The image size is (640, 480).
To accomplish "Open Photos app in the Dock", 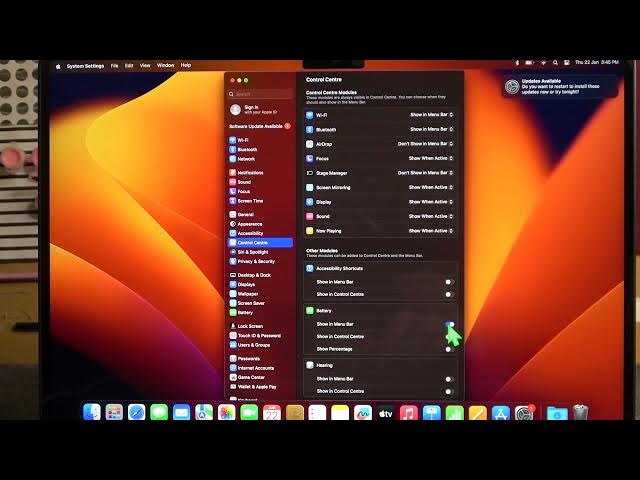I will coord(227,412).
